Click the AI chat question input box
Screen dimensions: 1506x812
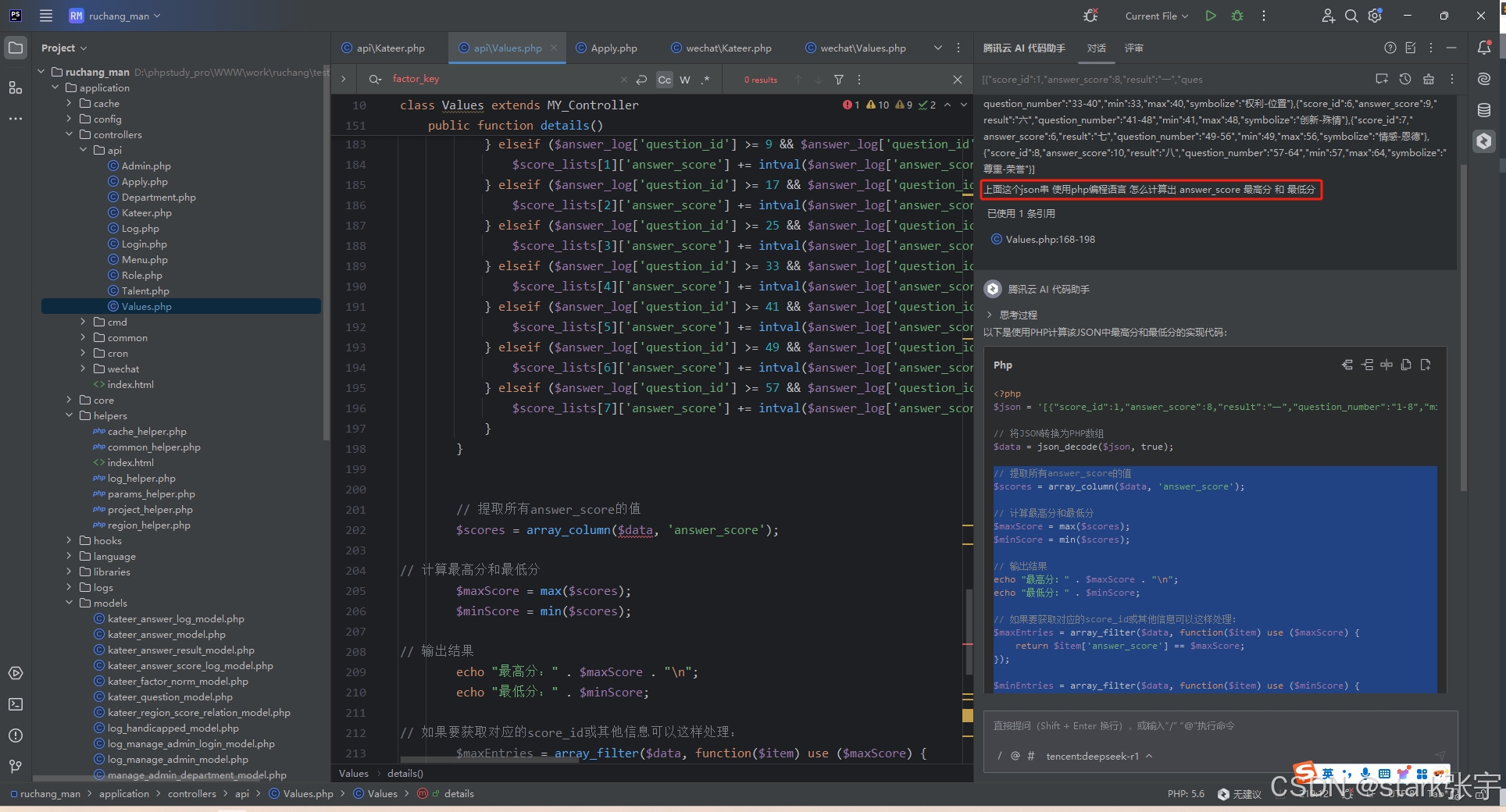click(1220, 726)
